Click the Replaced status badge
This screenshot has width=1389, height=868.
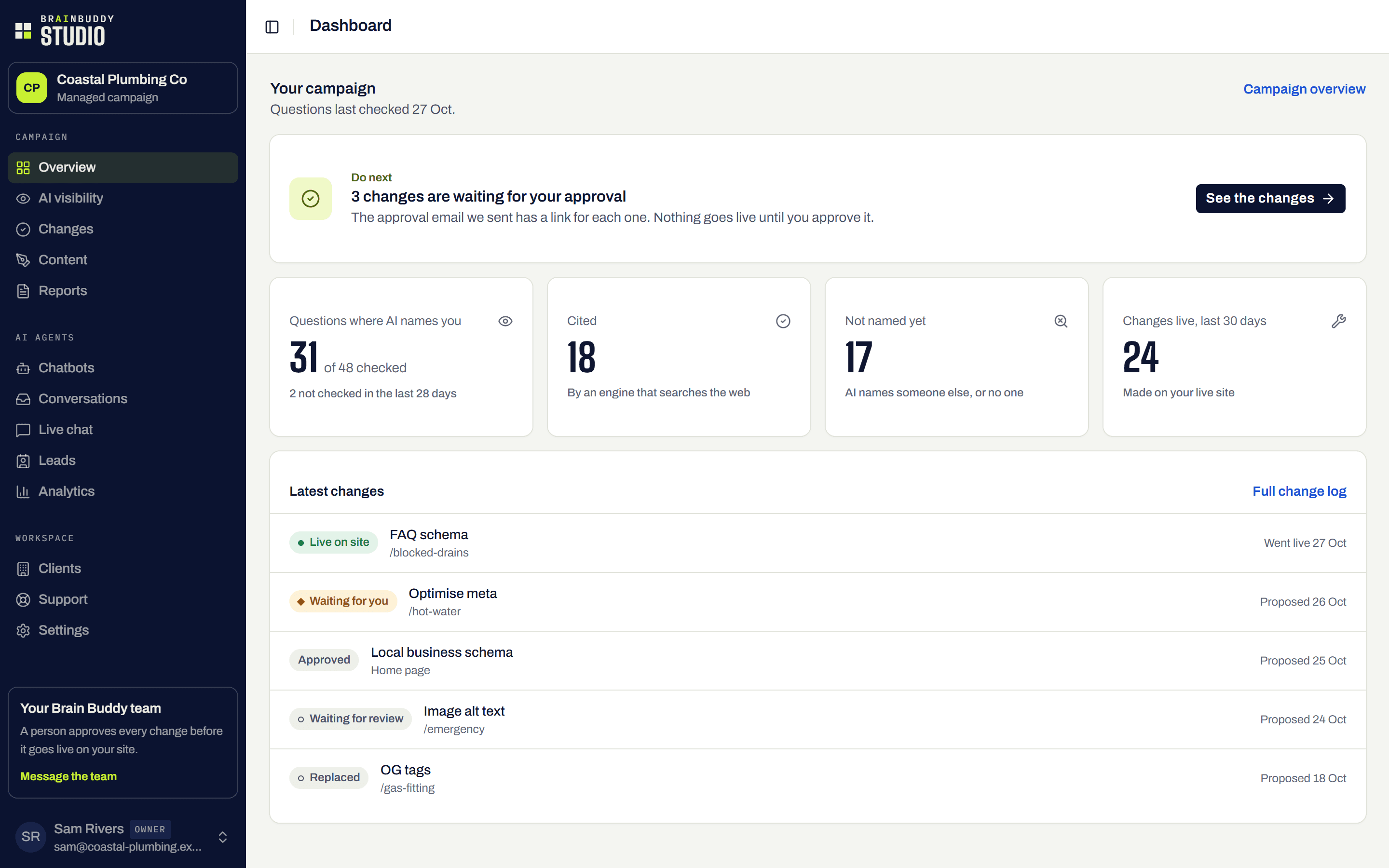(329, 778)
